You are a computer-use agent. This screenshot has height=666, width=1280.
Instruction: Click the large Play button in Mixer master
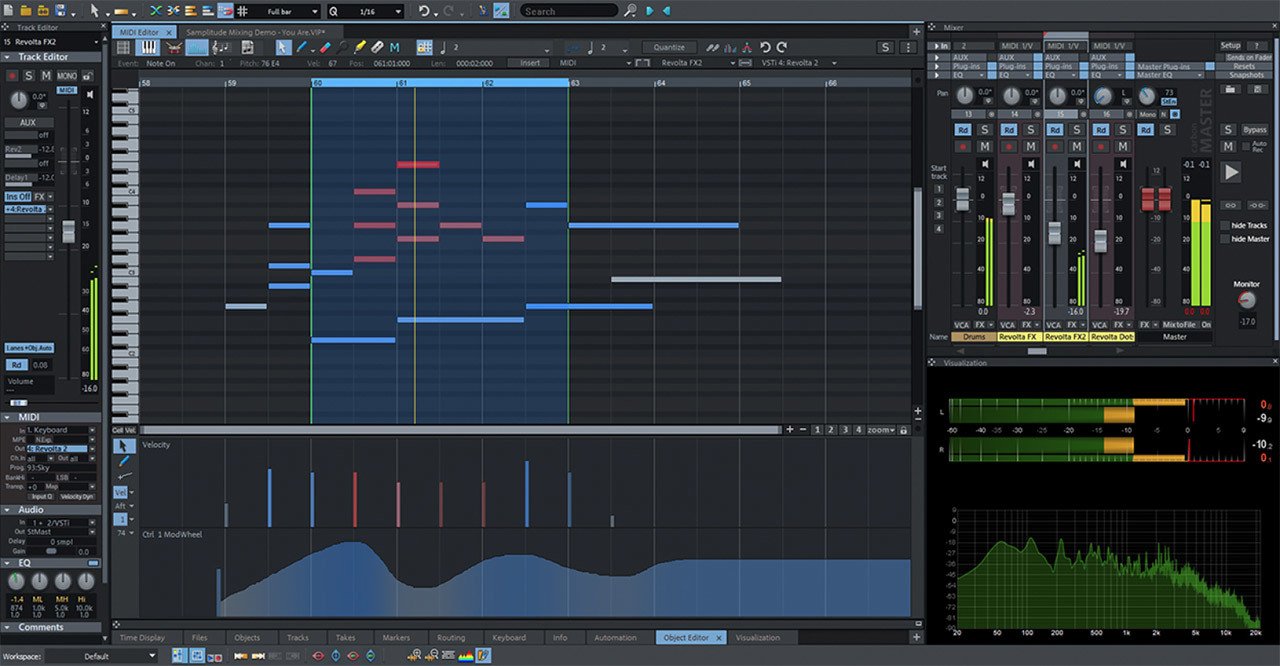[1230, 172]
